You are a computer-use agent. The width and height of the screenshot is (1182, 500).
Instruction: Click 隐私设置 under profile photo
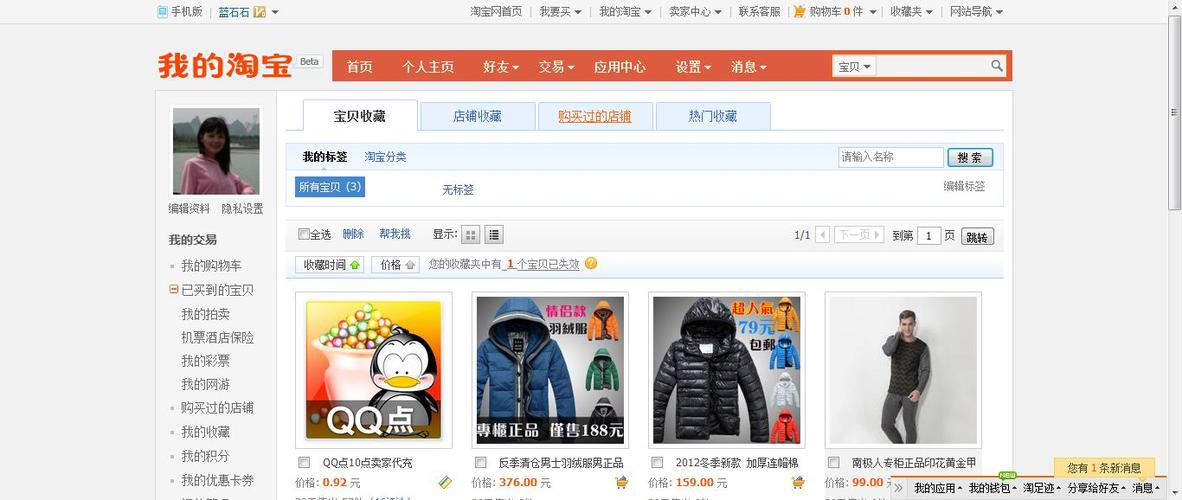click(242, 208)
